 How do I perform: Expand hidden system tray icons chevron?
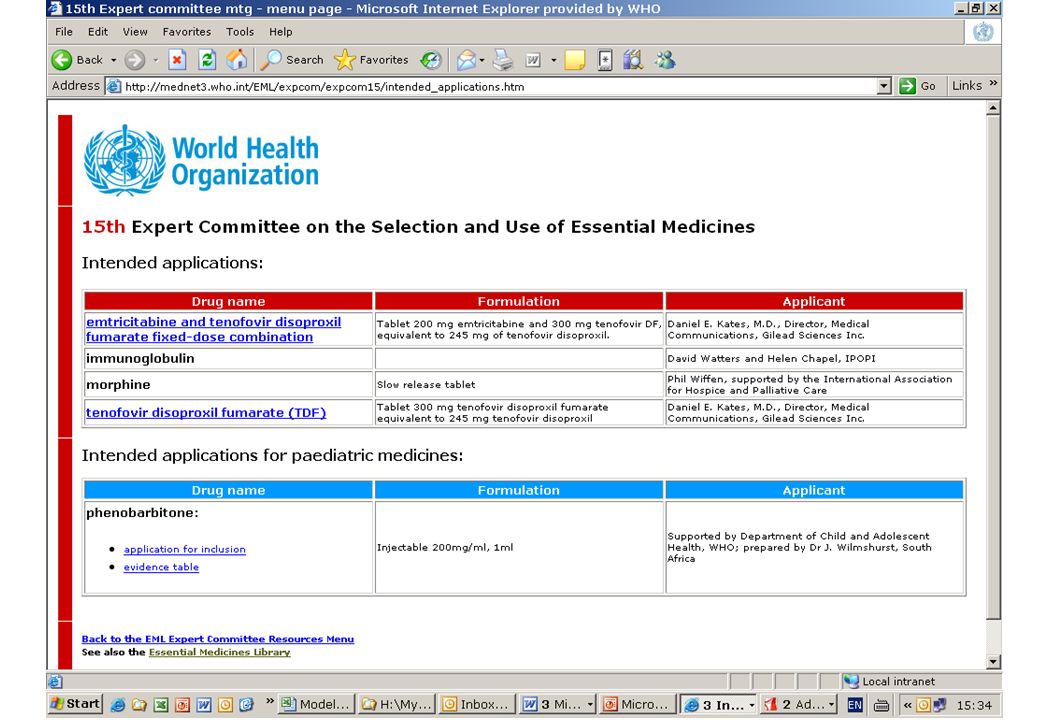point(907,705)
